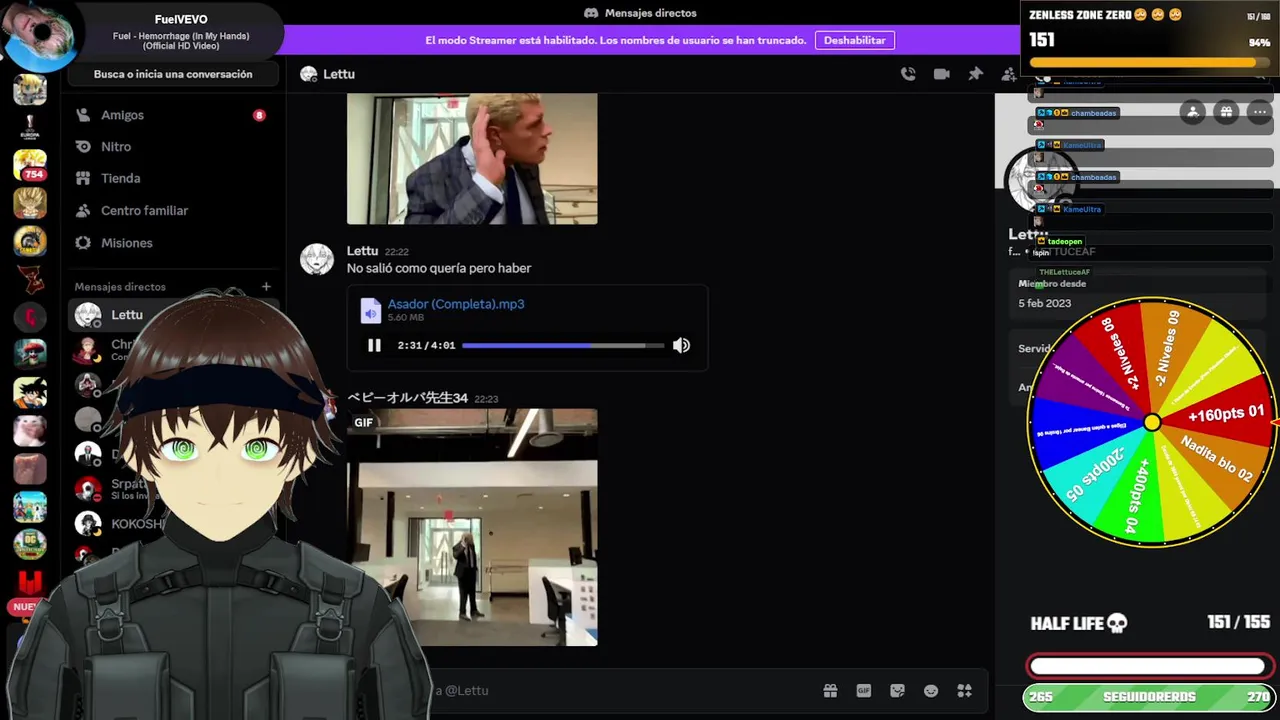Add friends to this direct message
Screen dimensions: 1280x720
click(1008, 74)
